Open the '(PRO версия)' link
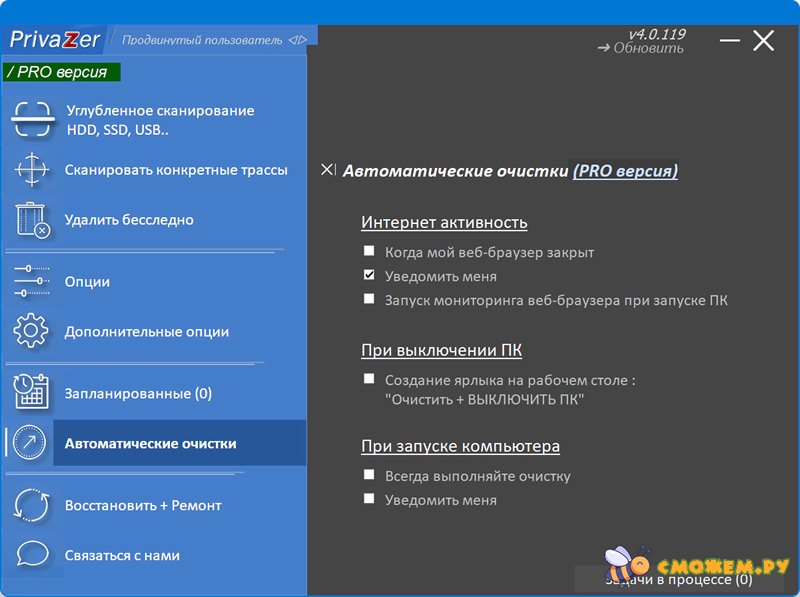 pos(625,171)
